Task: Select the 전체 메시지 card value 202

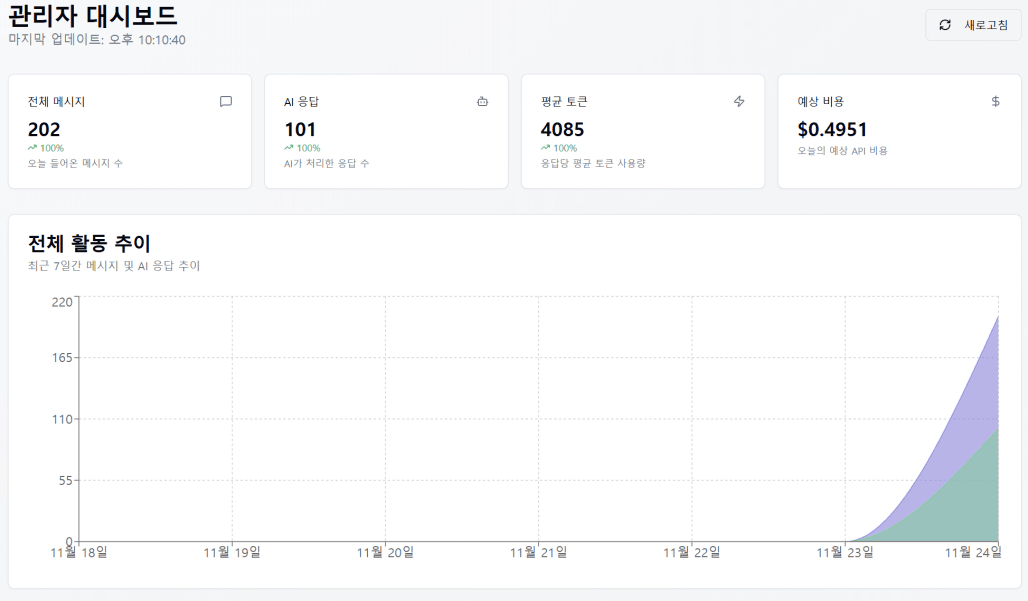Action: 44,130
